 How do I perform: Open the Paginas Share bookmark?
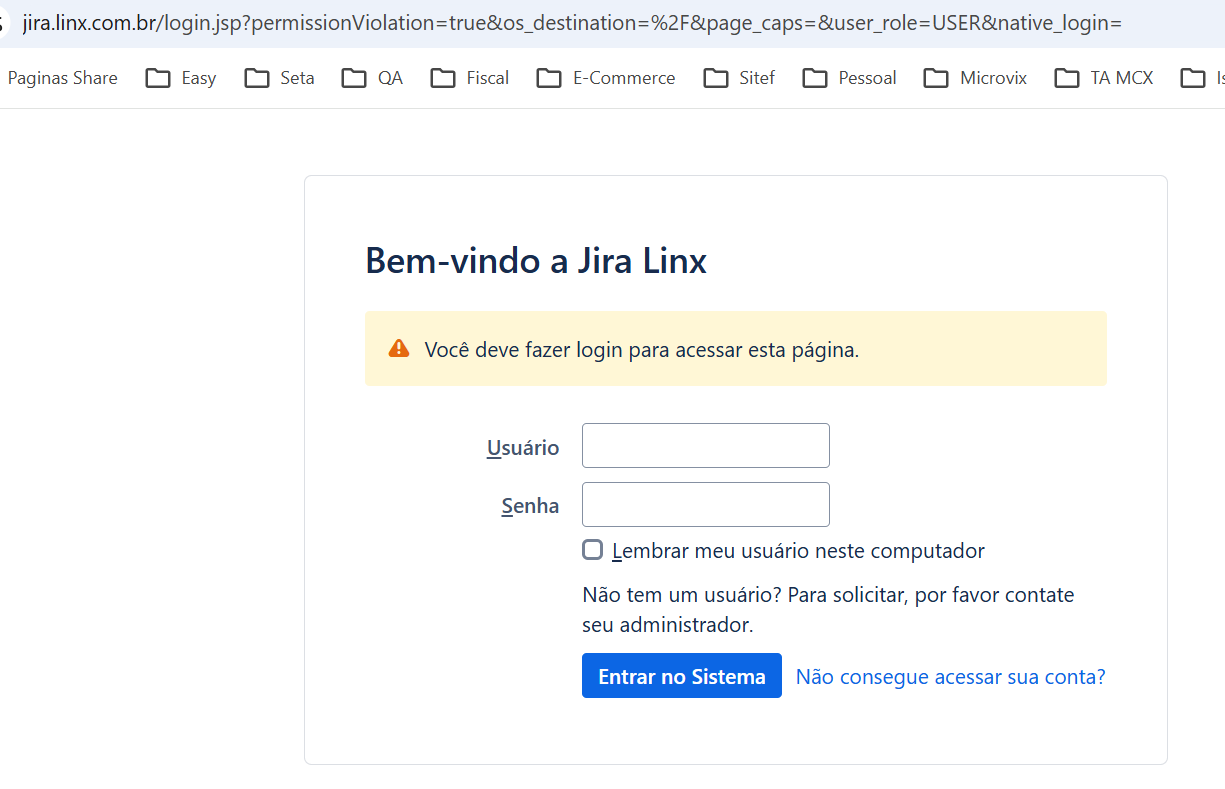[62, 78]
